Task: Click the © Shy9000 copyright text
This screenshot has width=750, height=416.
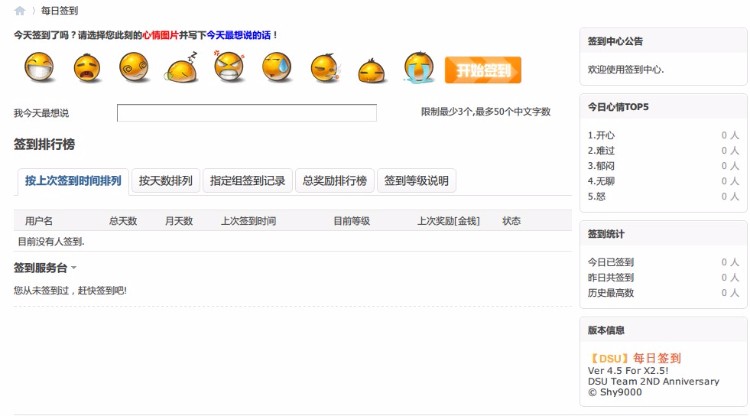Action: (x=615, y=392)
